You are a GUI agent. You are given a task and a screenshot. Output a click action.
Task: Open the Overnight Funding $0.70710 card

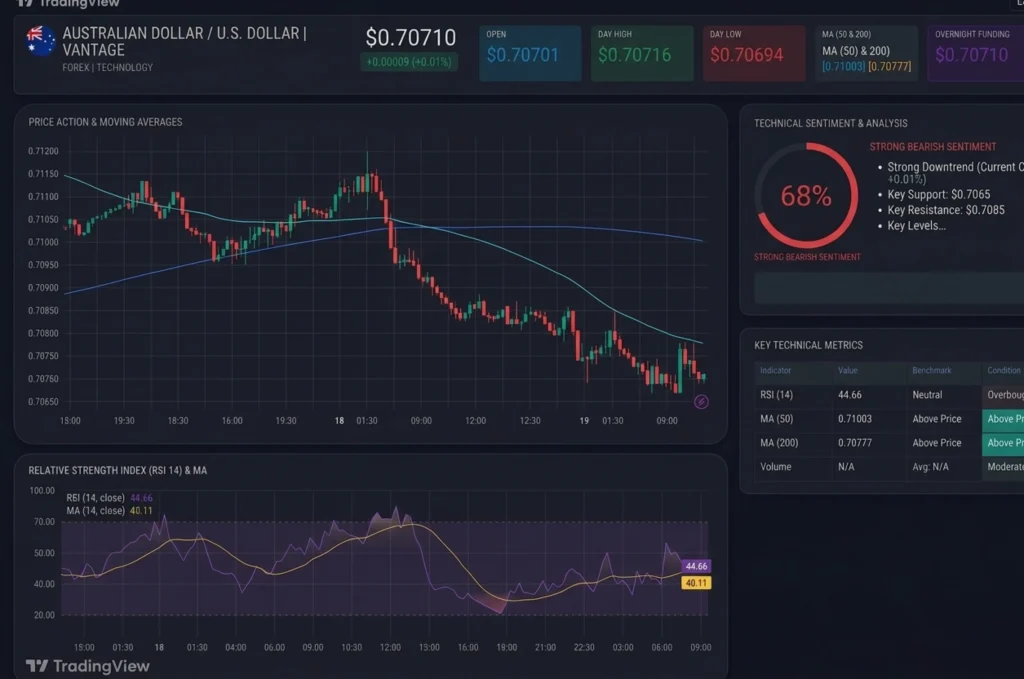(976, 53)
